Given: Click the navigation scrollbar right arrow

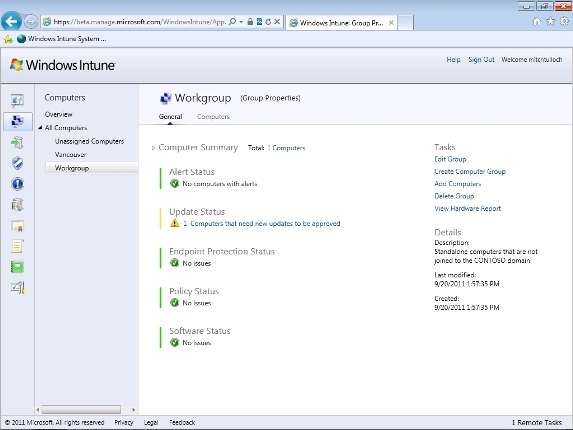Looking at the screenshot, I should tap(133, 410).
